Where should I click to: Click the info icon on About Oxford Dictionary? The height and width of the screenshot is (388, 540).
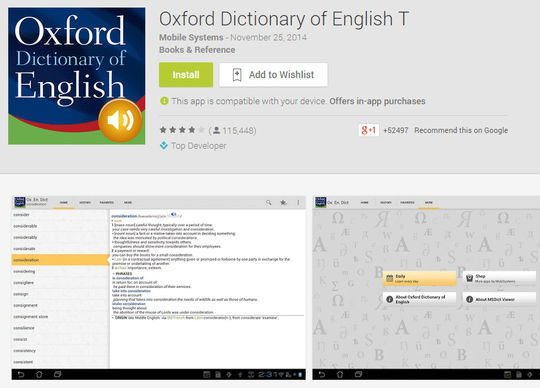pyautogui.click(x=390, y=300)
